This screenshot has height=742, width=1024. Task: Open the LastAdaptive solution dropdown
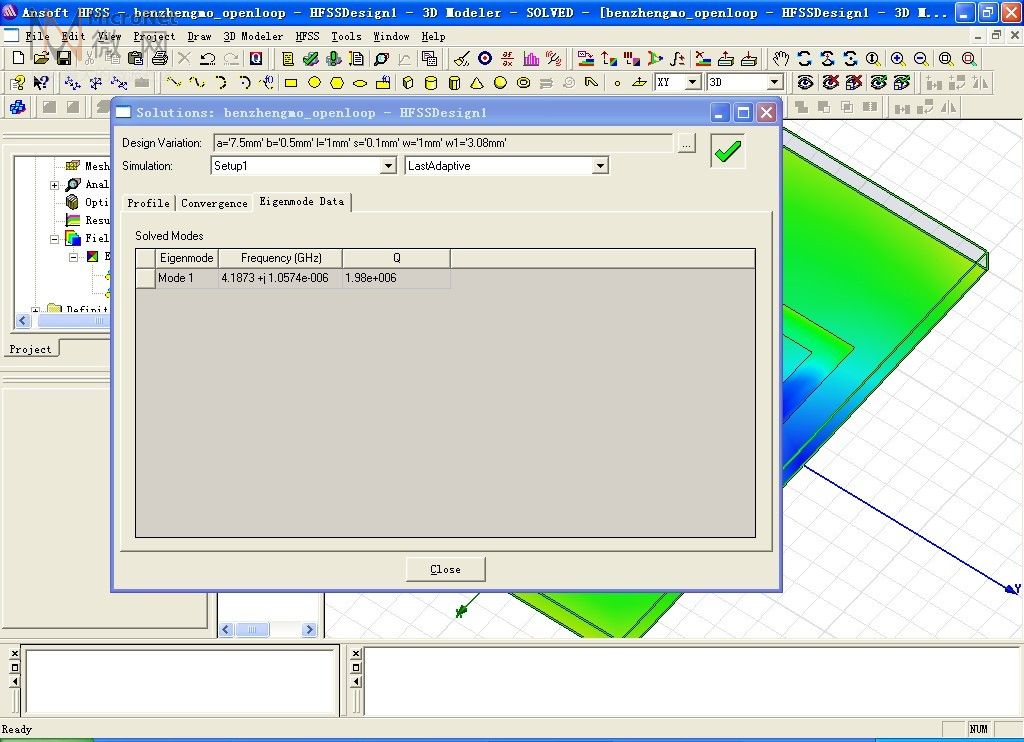(600, 166)
